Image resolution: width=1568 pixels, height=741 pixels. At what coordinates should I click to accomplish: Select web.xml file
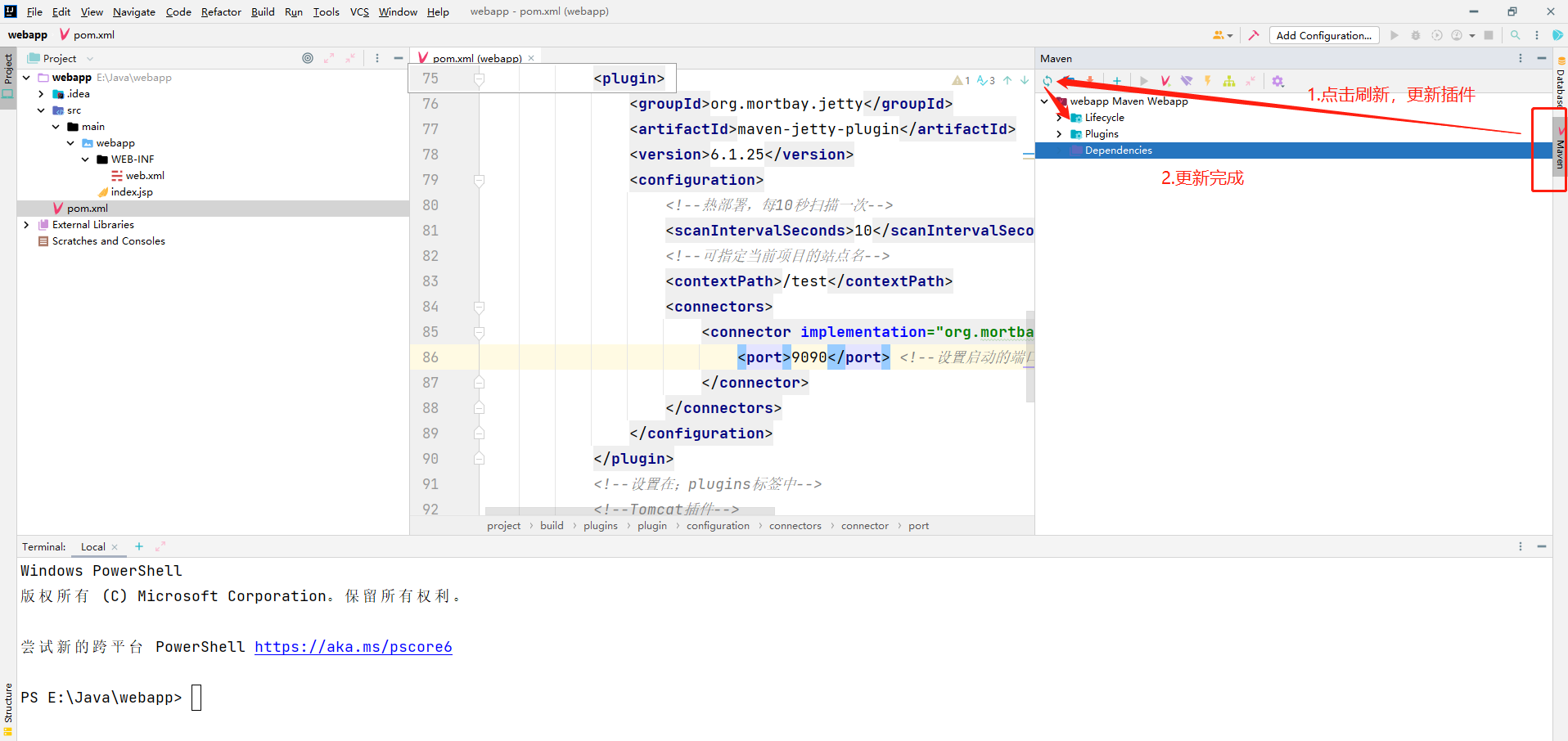(137, 176)
